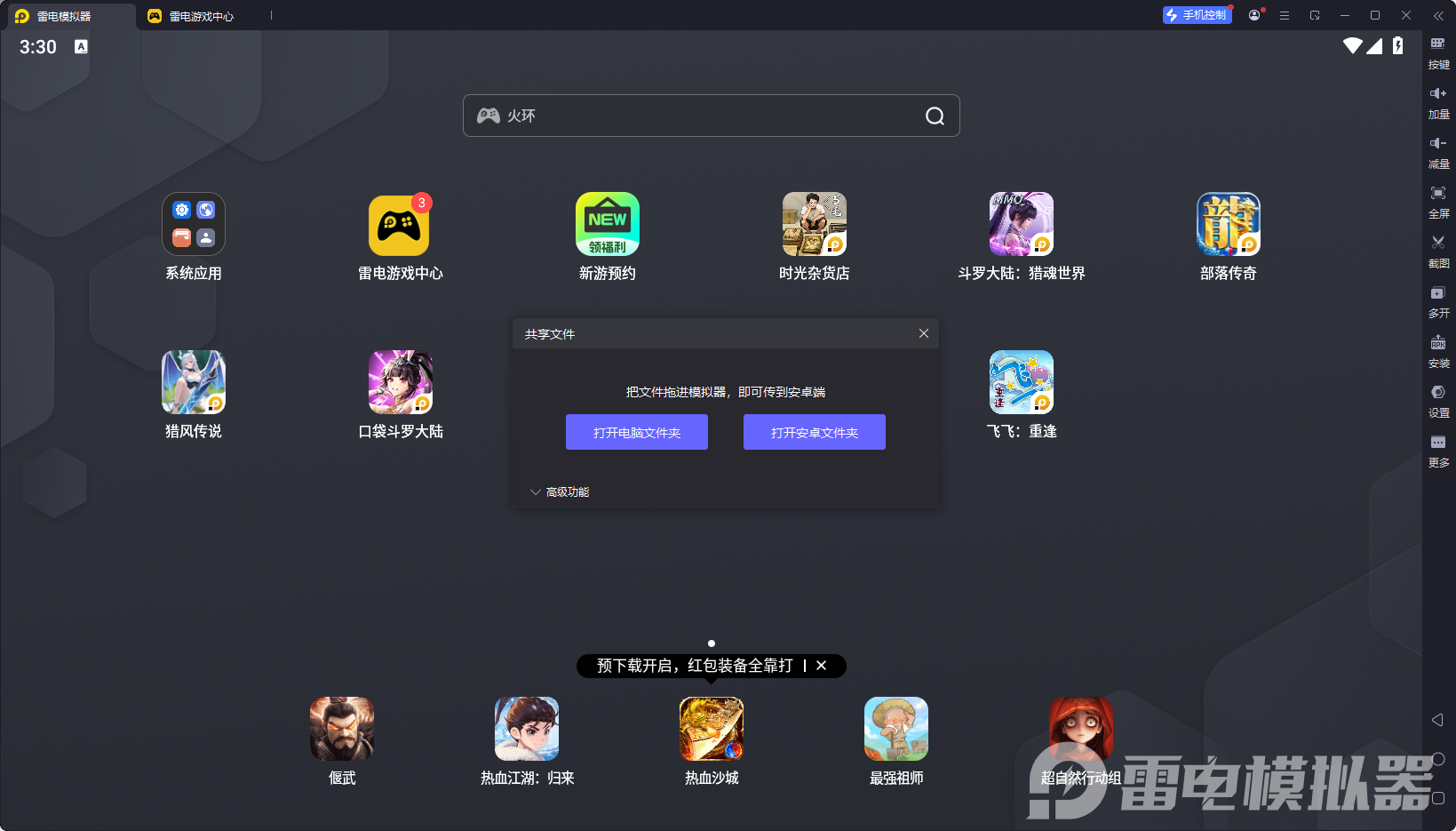Tap the Android back triangle button
The image size is (1456, 831).
1437,720
